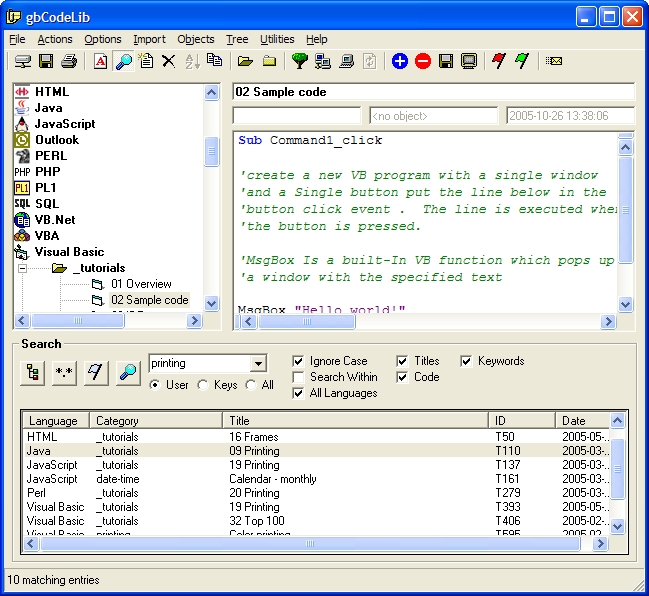The width and height of the screenshot is (649, 596).
Task: Click the wildcard *.* search button
Action: point(64,373)
